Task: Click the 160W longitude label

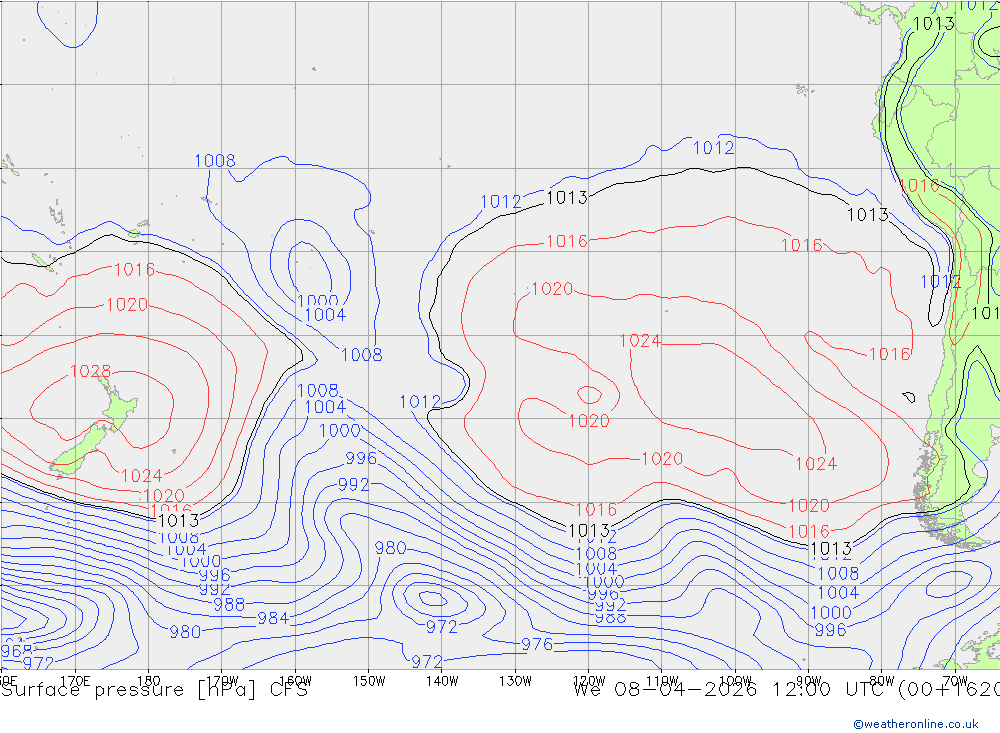Action: coord(295,681)
